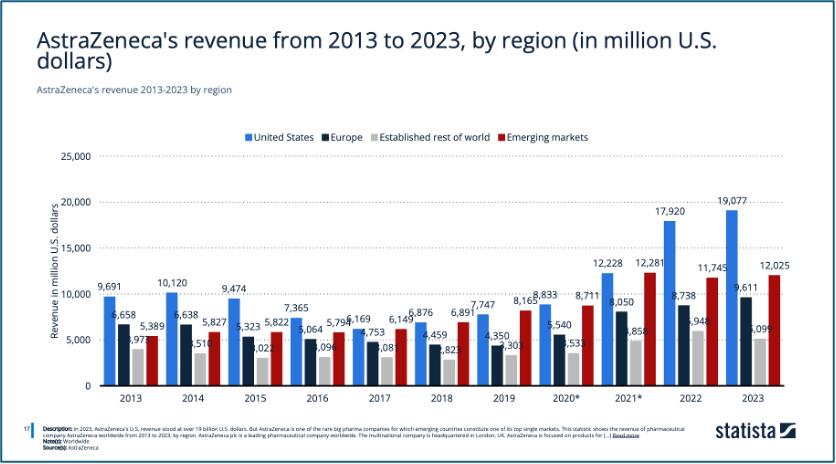
Task: Click the data label '9,691'
Action: tap(109, 286)
